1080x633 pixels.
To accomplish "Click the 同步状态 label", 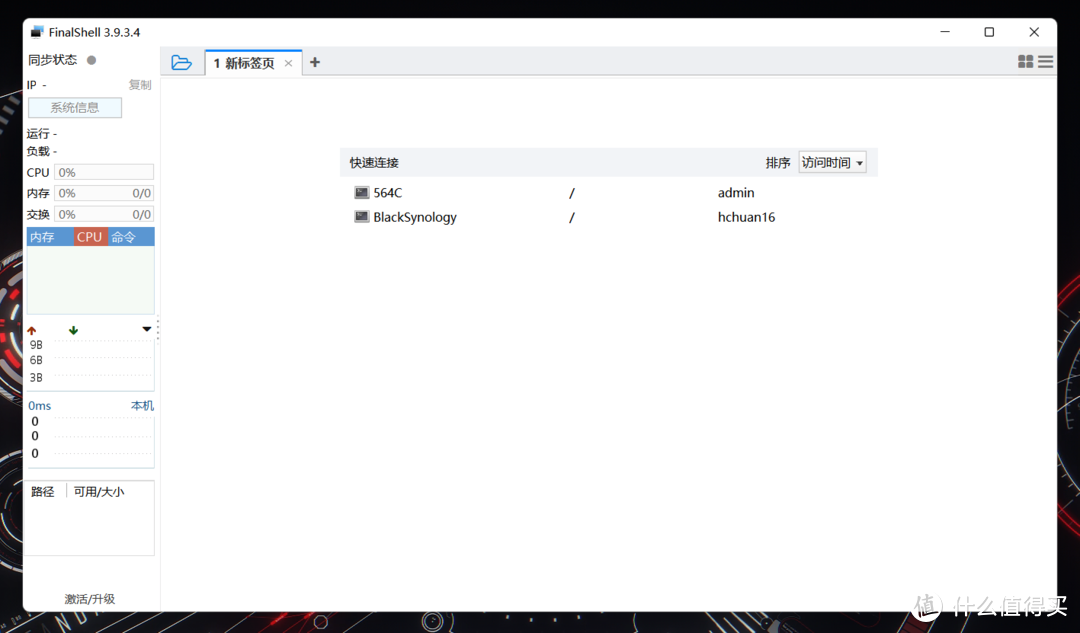I will (52, 60).
